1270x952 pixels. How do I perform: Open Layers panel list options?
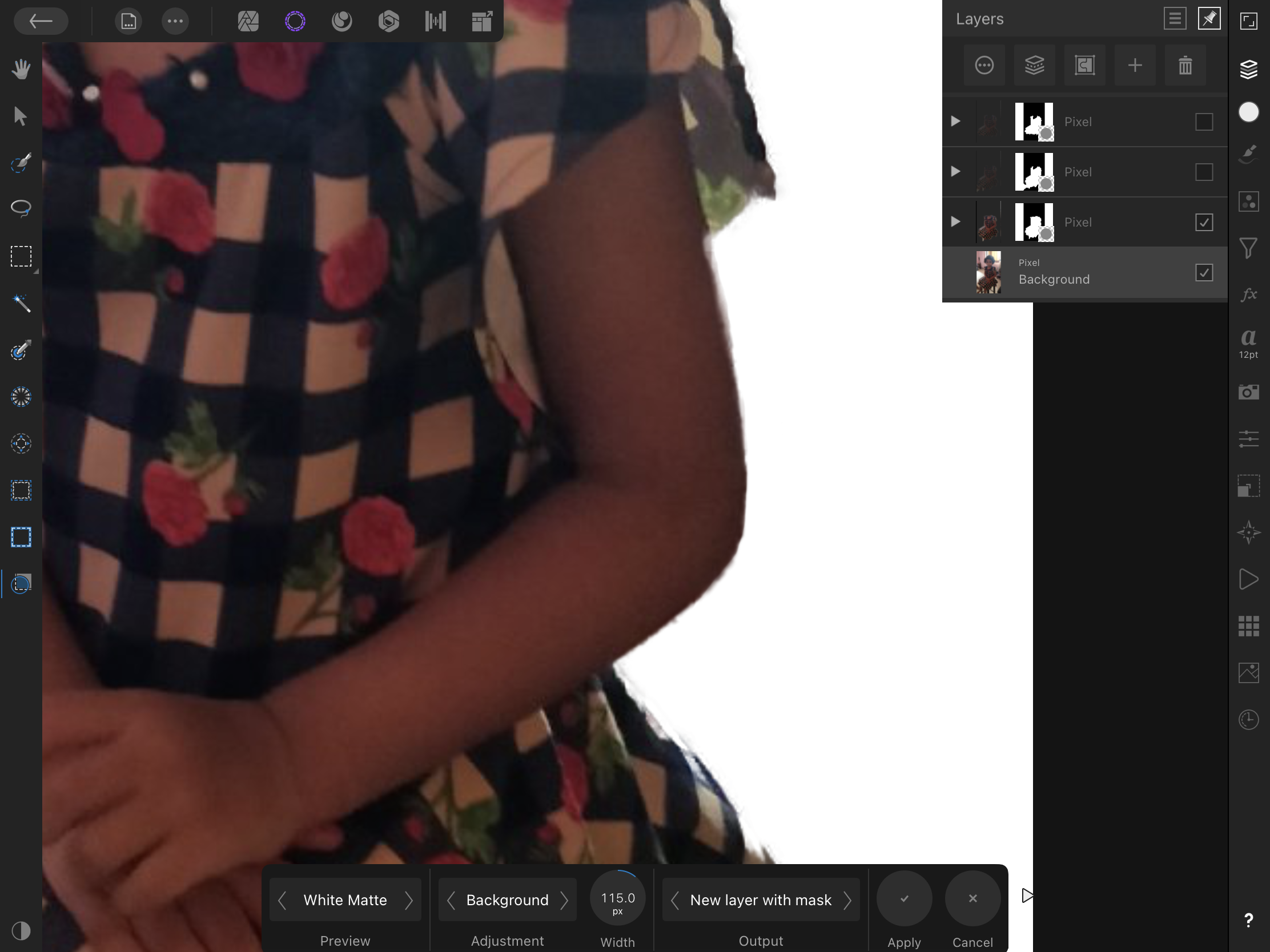(x=1175, y=19)
